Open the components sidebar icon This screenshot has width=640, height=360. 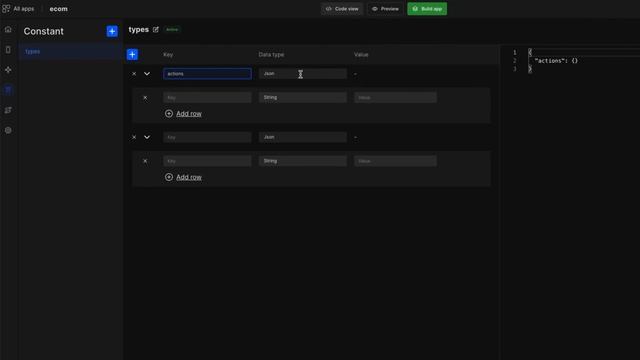click(x=8, y=70)
